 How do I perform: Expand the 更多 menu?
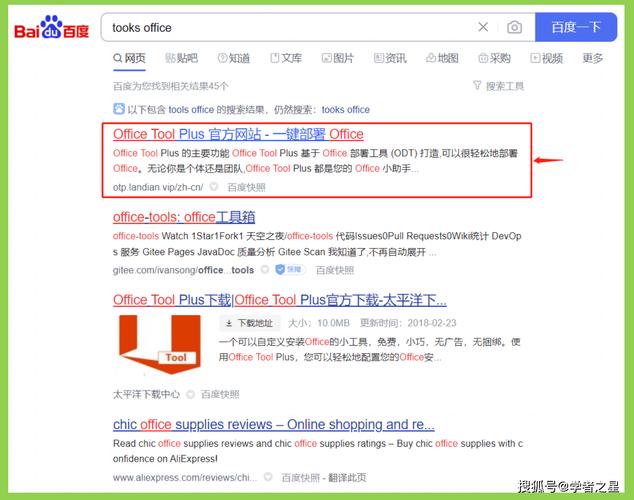click(592, 58)
